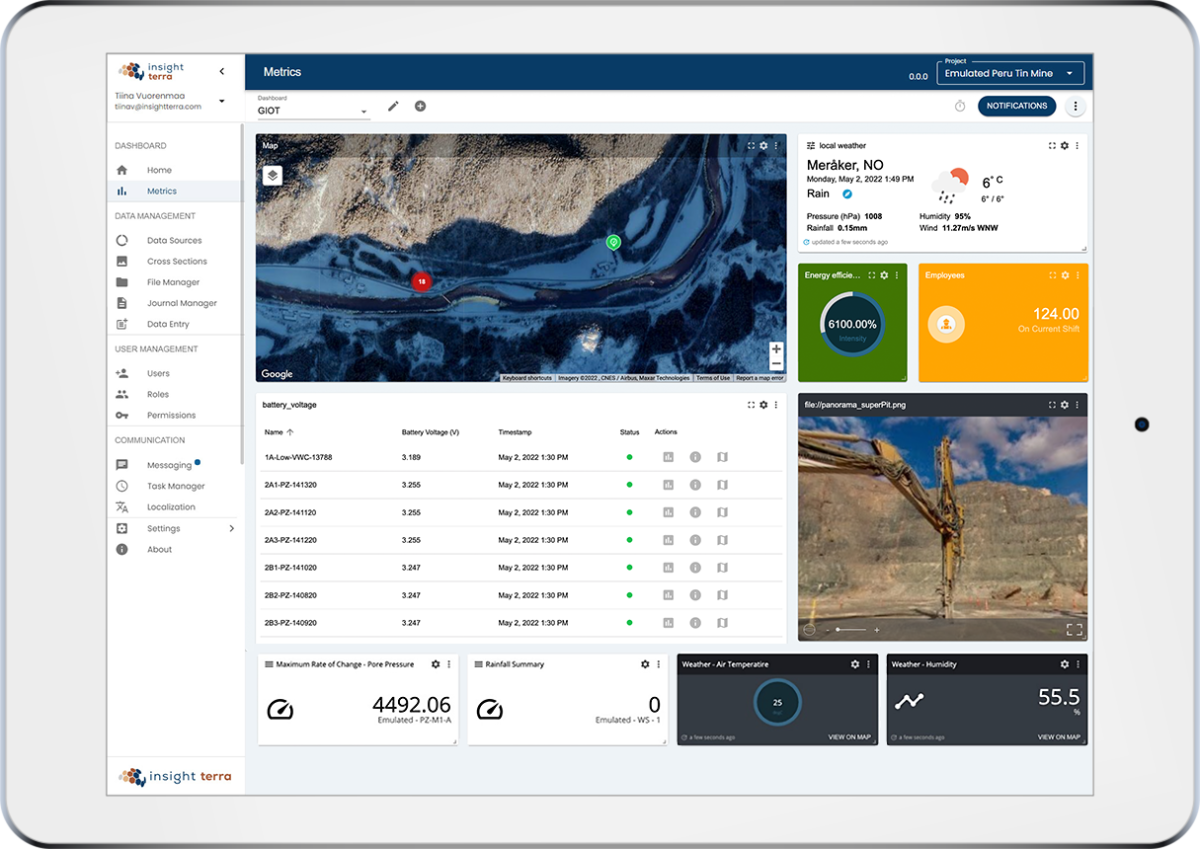Viewport: 1200px width, 849px height.
Task: Click VIEW ON MAP in Humidity widget
Action: [x=1058, y=737]
